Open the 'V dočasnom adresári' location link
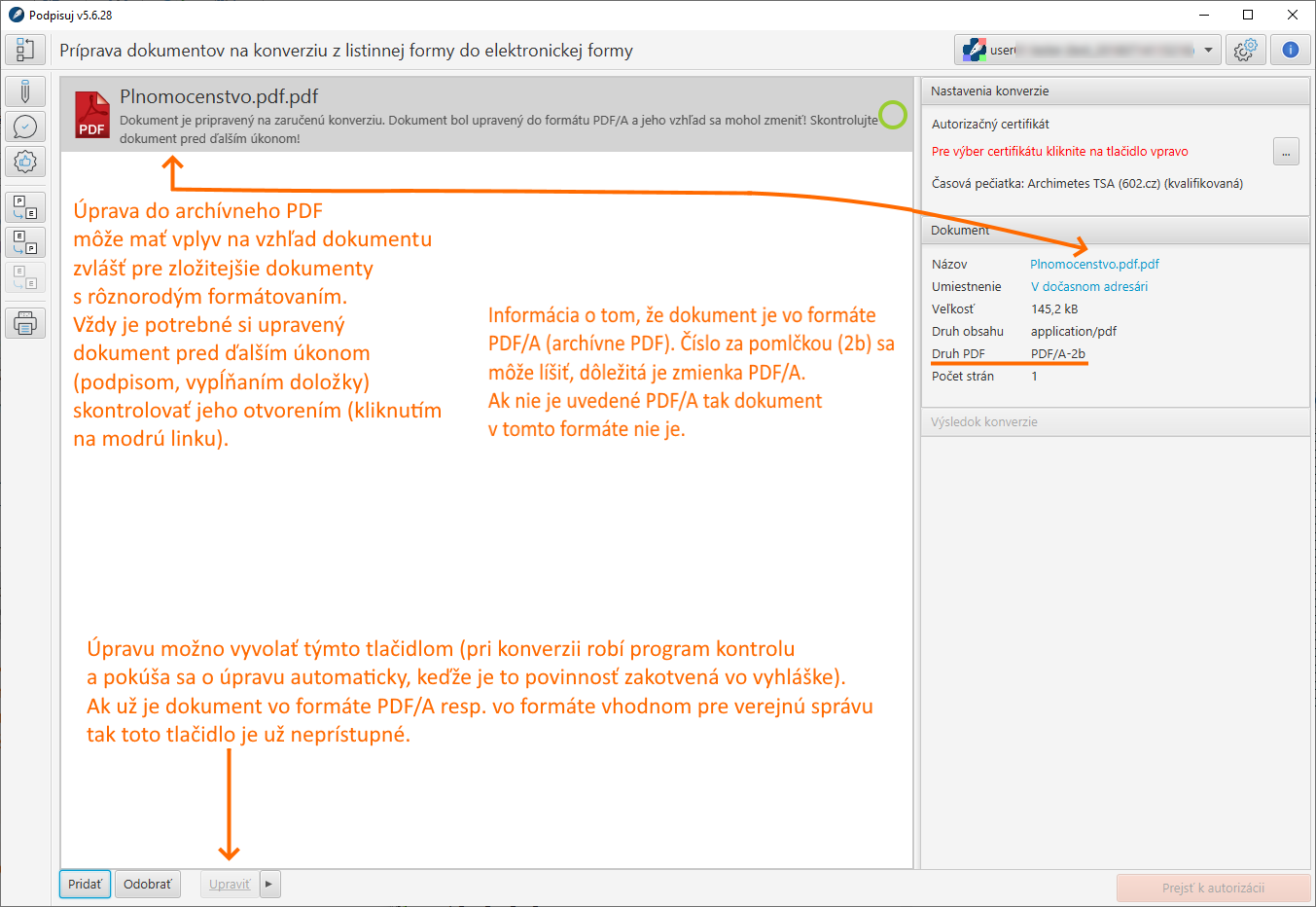 (1089, 286)
